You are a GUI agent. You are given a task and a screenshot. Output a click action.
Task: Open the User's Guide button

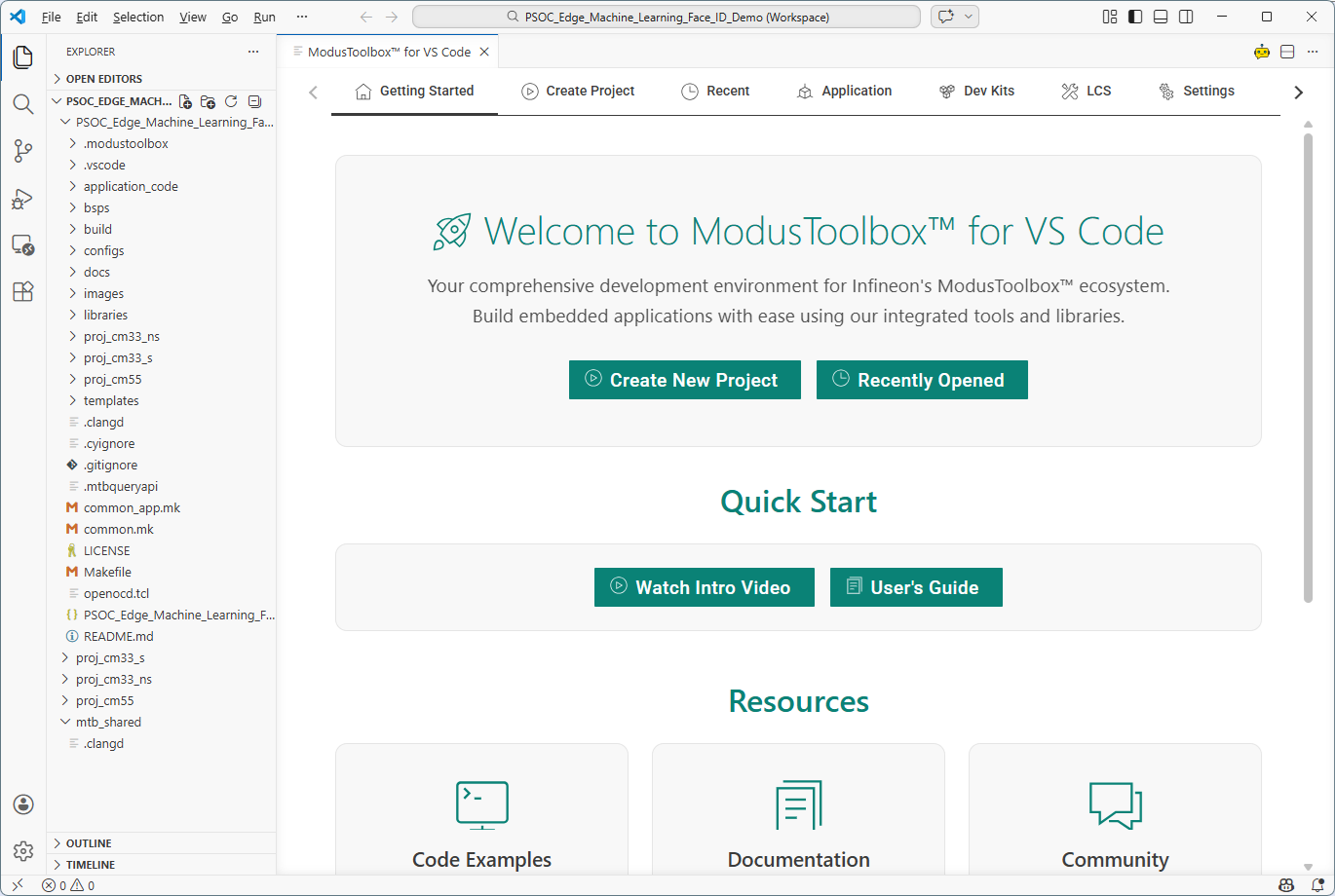pyautogui.click(x=916, y=587)
